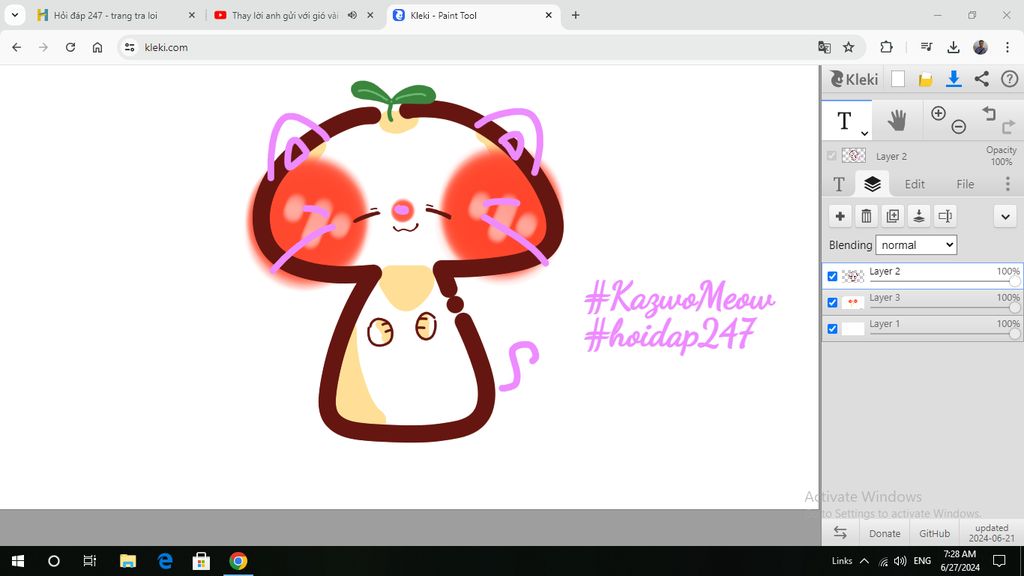Delete the current layer with trash icon
The image size is (1024, 576).
(x=866, y=216)
